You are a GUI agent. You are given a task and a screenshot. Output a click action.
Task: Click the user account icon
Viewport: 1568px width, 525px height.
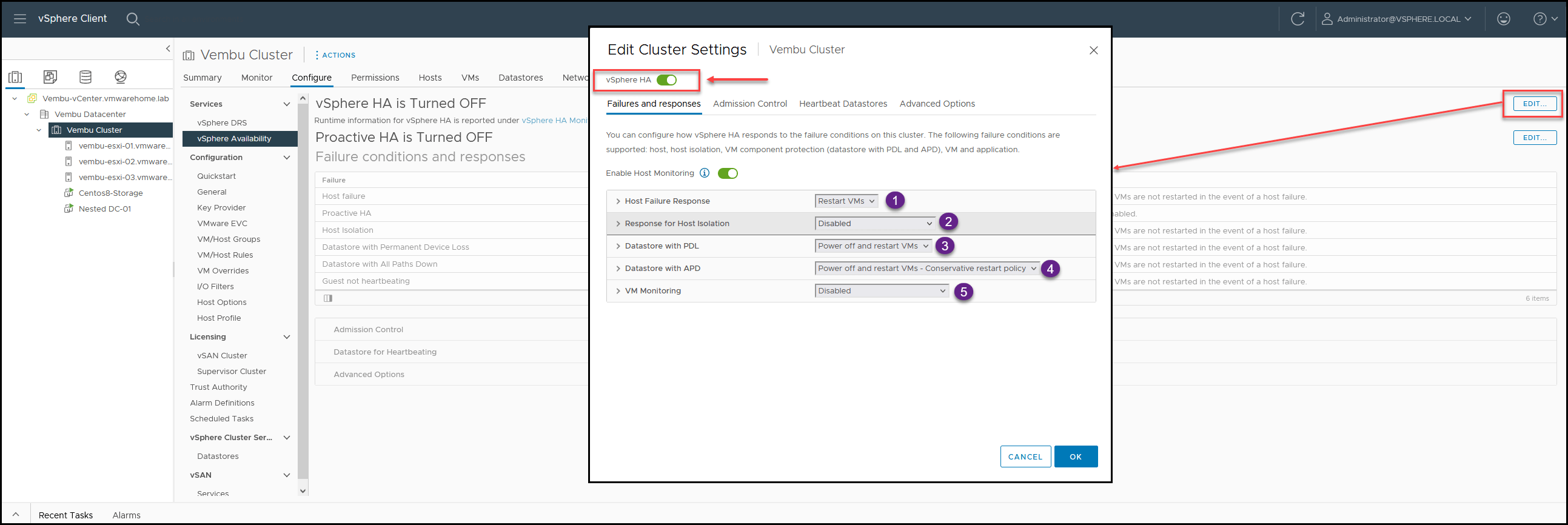click(x=1326, y=19)
